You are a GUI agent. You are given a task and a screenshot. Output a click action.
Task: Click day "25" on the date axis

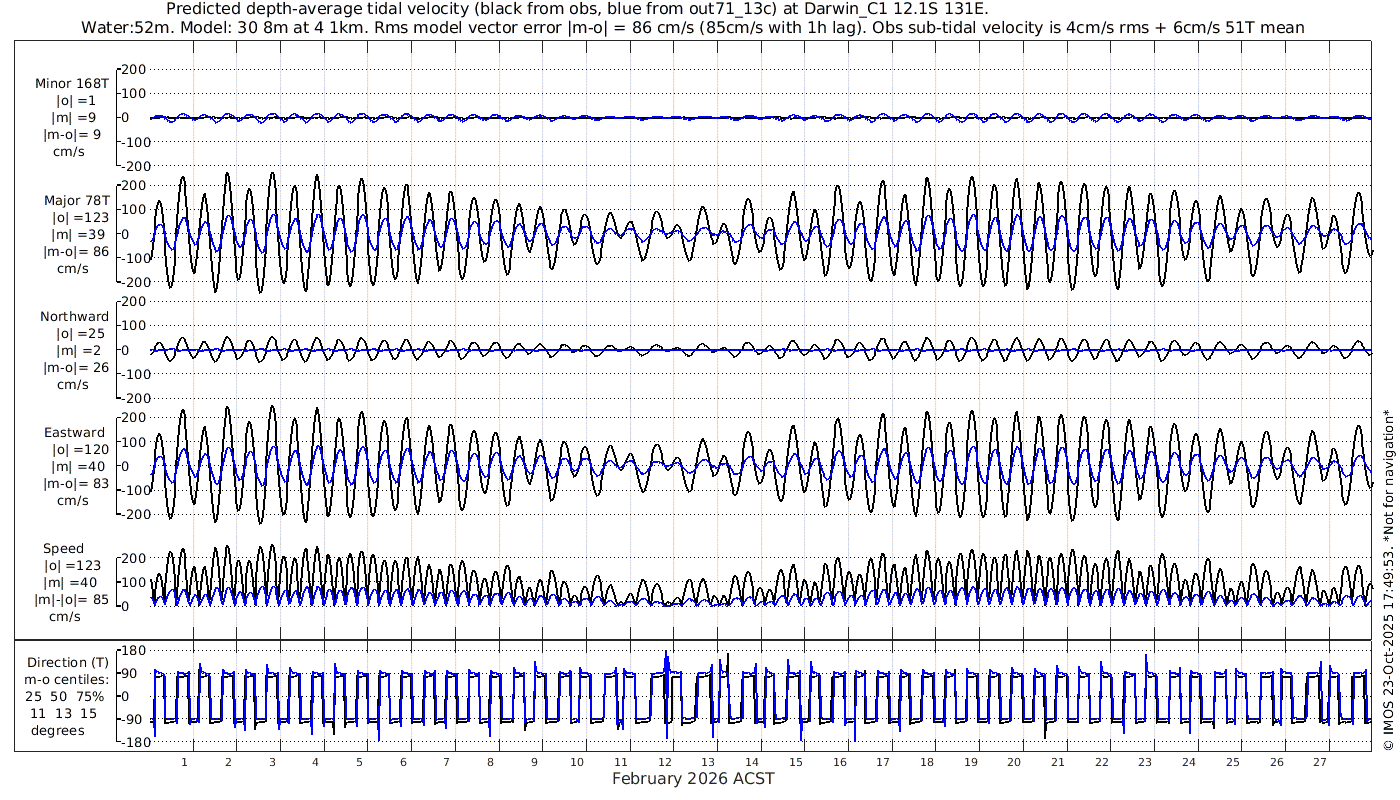point(1233,762)
